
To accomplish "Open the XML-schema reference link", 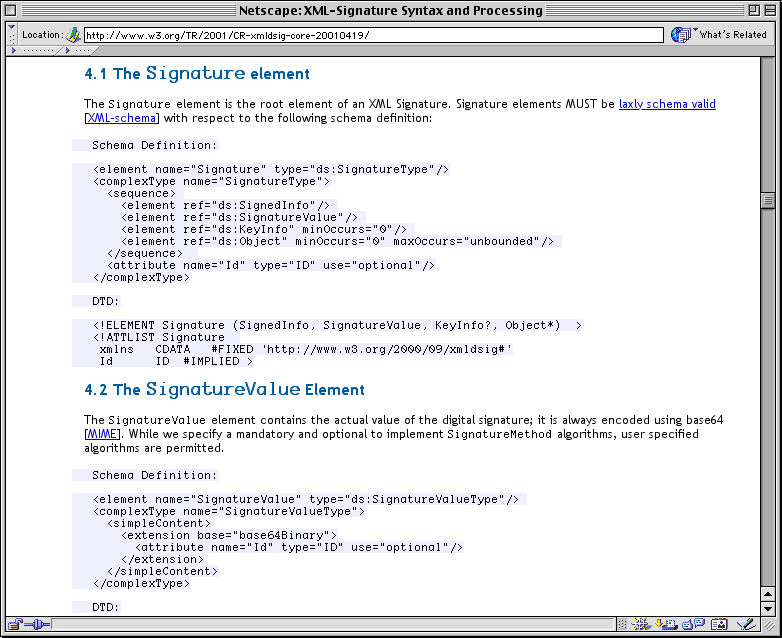I will pyautogui.click(x=121, y=118).
